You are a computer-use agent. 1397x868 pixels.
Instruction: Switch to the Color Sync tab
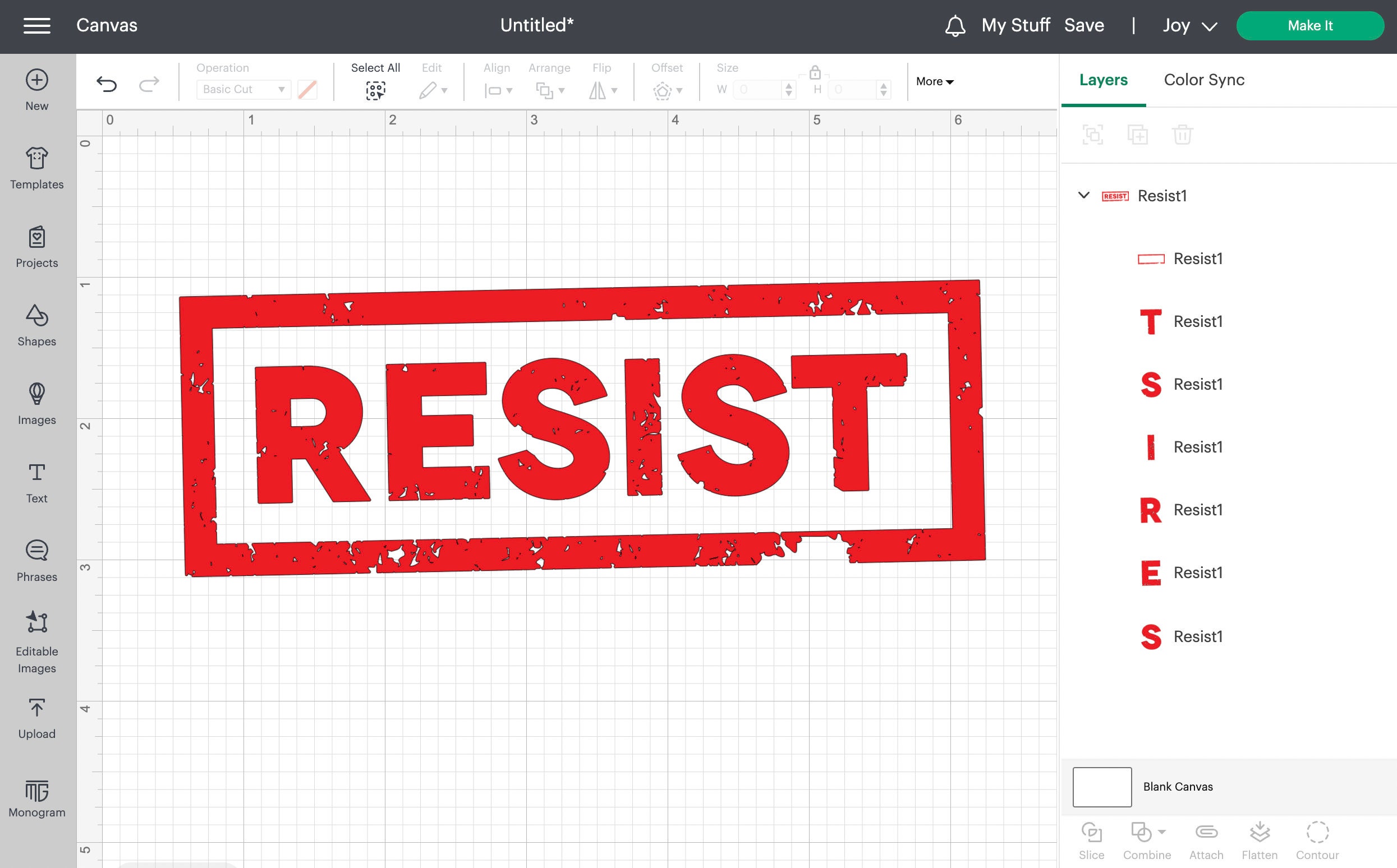pyautogui.click(x=1203, y=80)
